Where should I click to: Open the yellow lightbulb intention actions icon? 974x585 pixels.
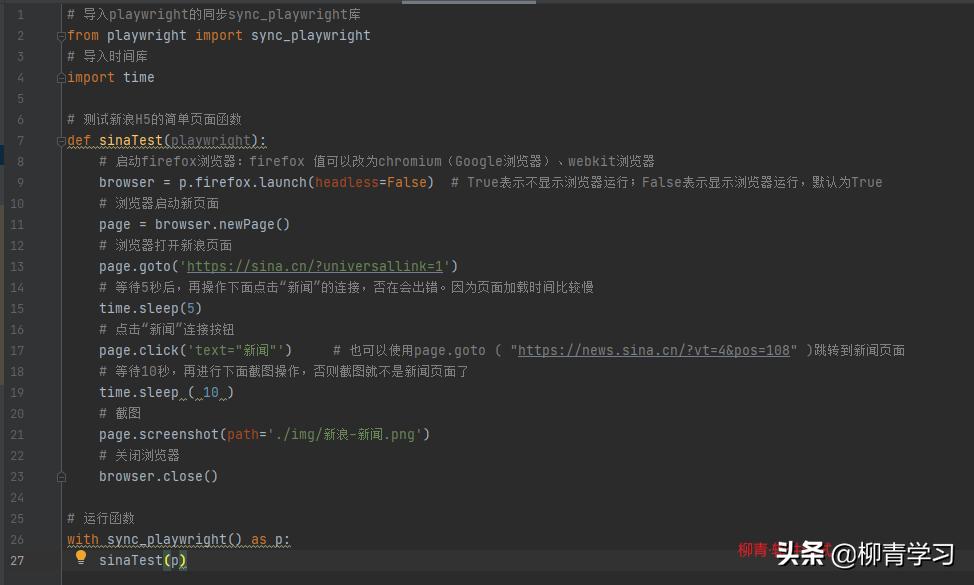pyautogui.click(x=80, y=558)
